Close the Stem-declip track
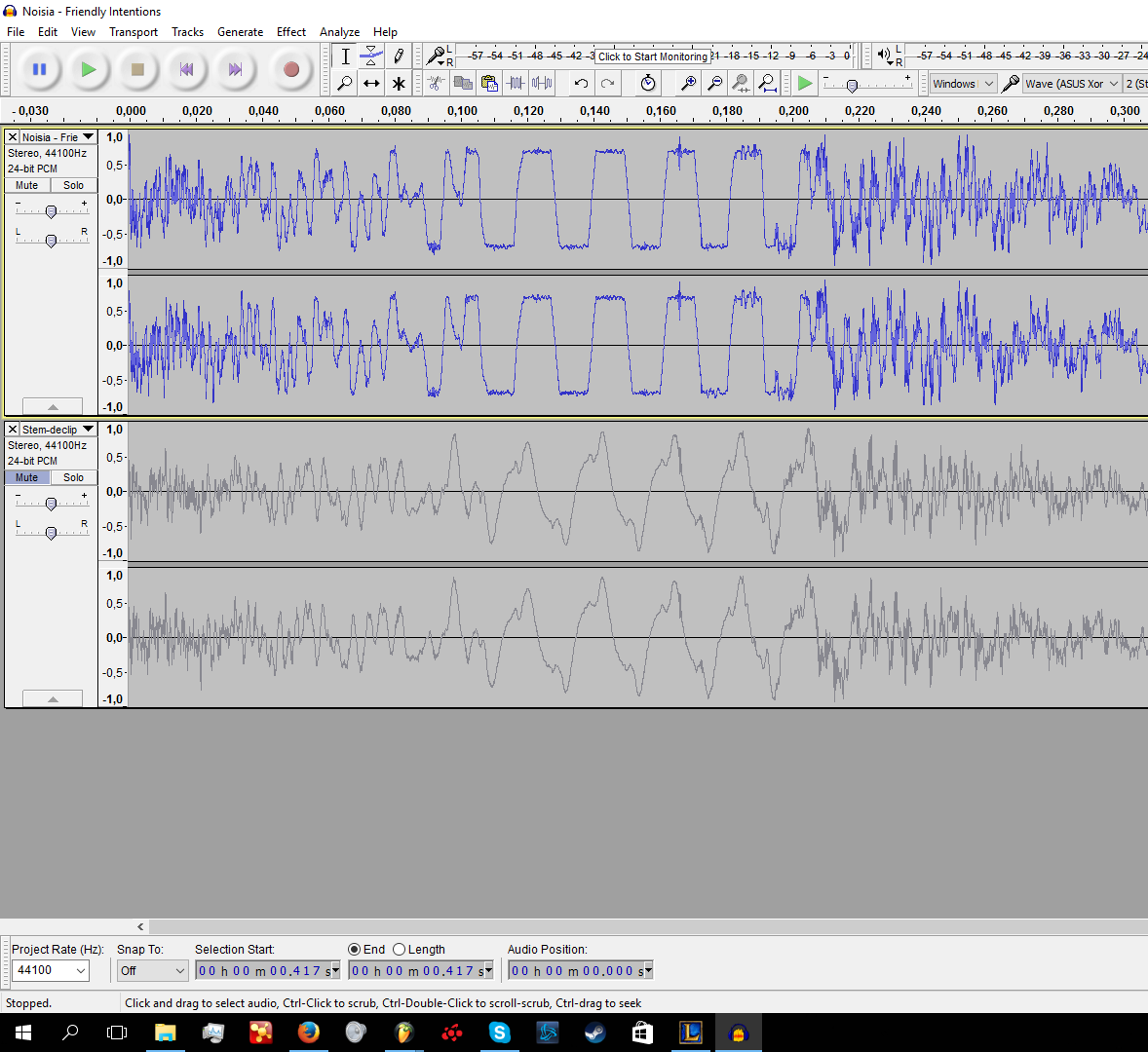 13,430
